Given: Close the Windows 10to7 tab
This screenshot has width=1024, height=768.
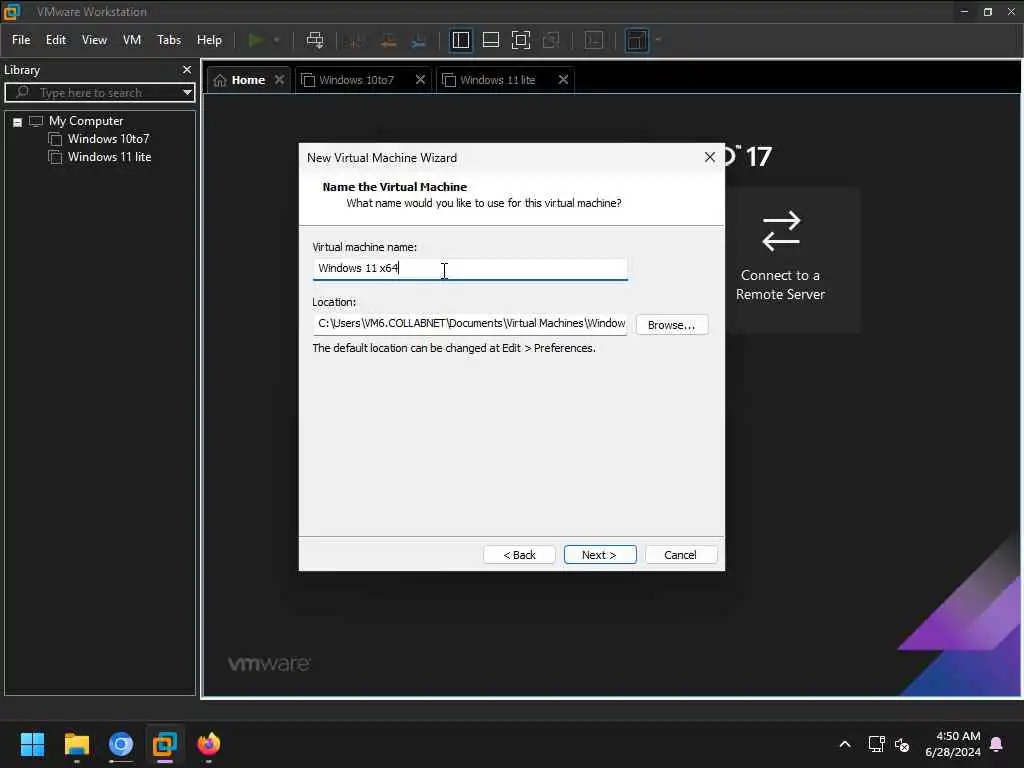Looking at the screenshot, I should (421, 80).
